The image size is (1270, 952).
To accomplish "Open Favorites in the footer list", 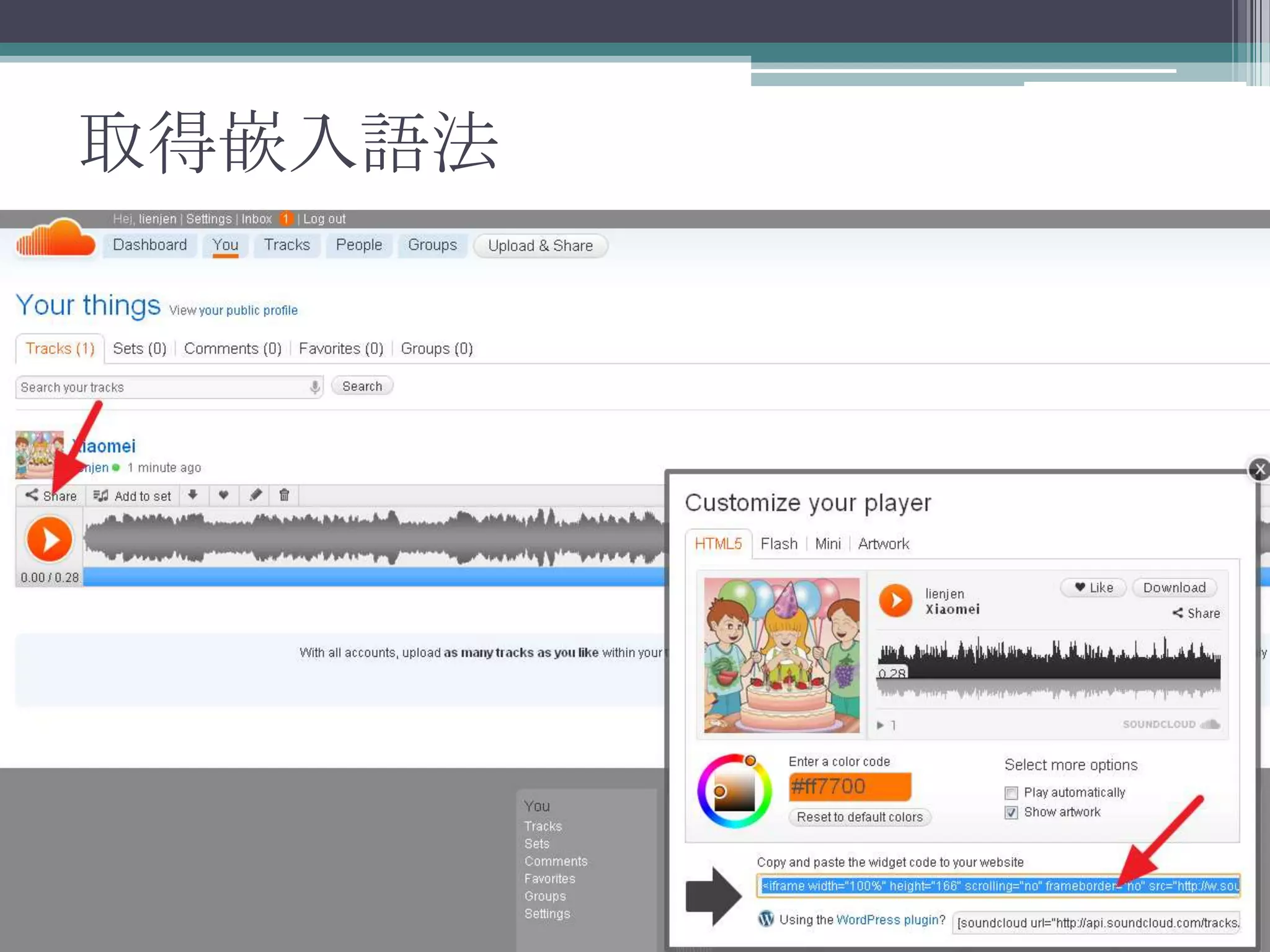I will (x=549, y=879).
